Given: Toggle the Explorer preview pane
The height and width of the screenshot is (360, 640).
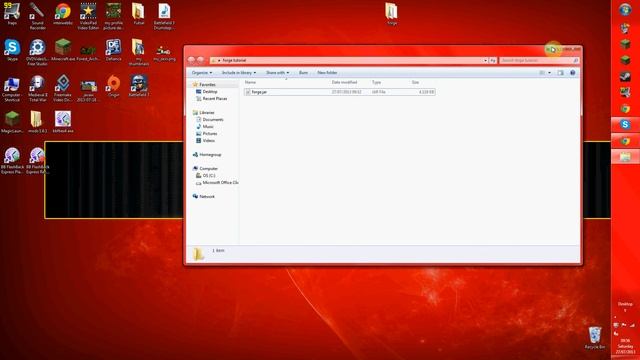Looking at the screenshot, I should tap(560, 73).
